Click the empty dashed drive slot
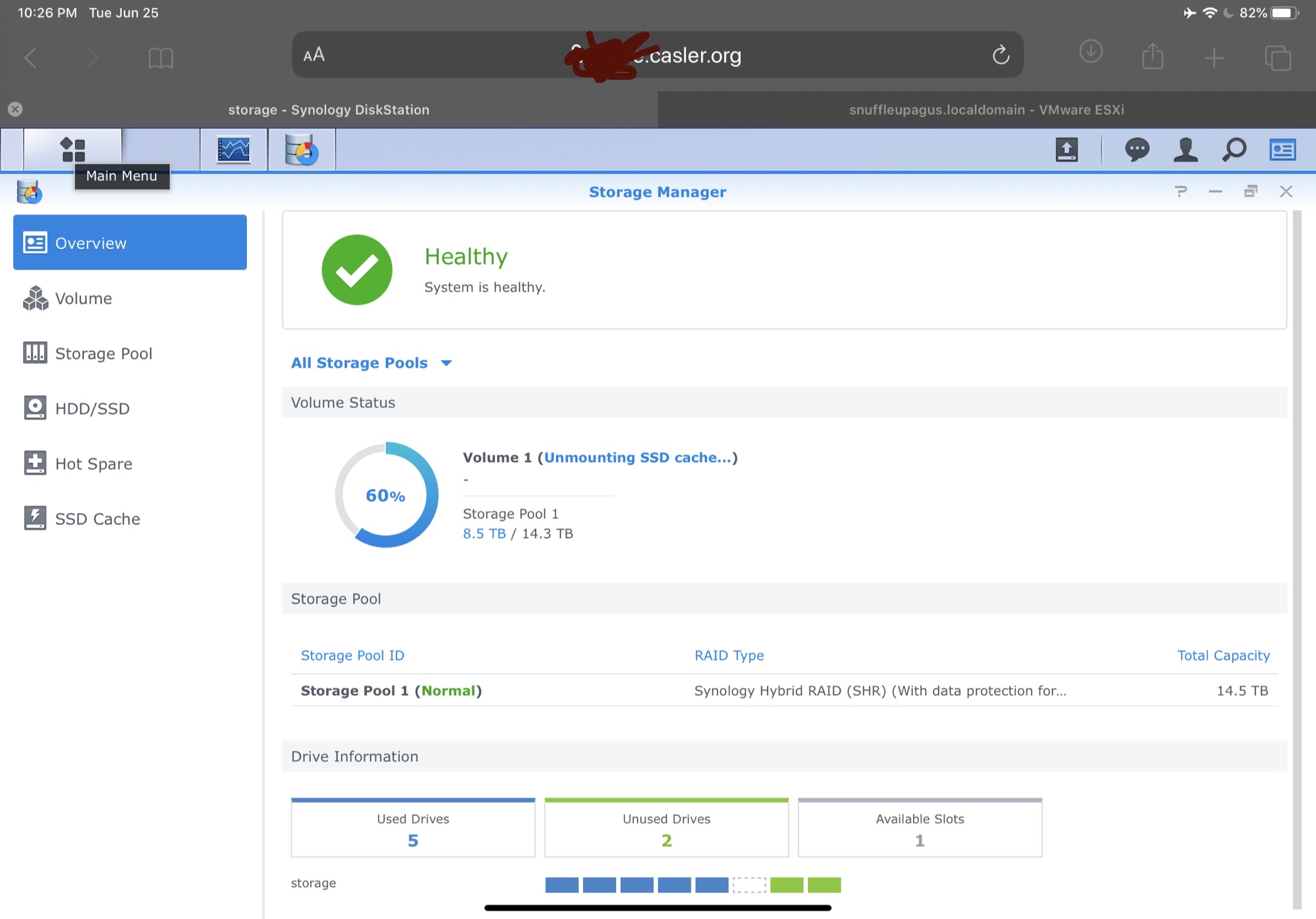Image resolution: width=1316 pixels, height=919 pixels. [749, 885]
